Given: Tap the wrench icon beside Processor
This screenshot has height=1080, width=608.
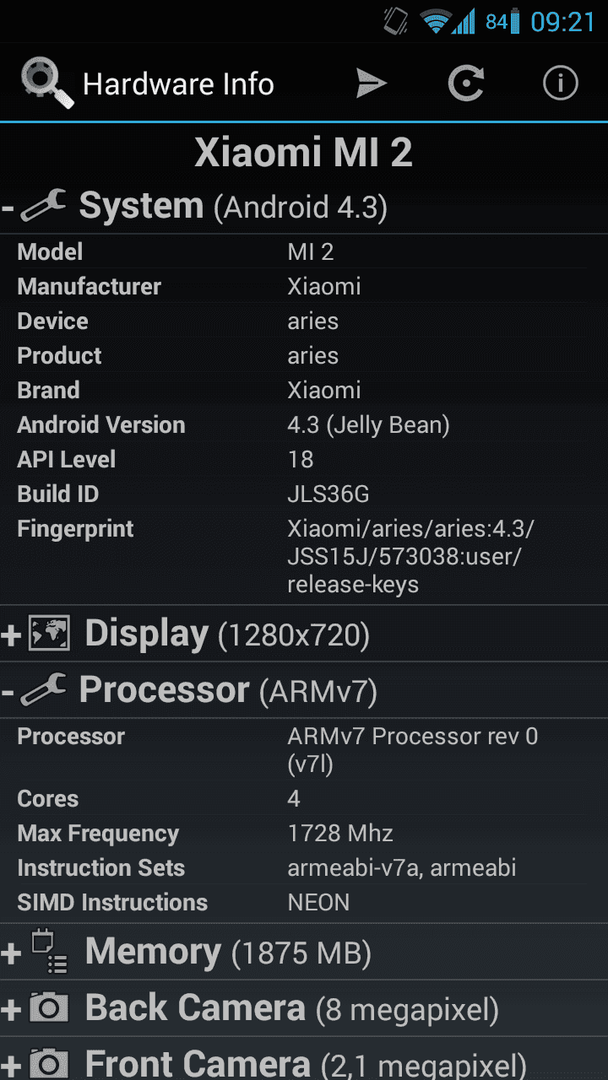Looking at the screenshot, I should pyautogui.click(x=43, y=690).
